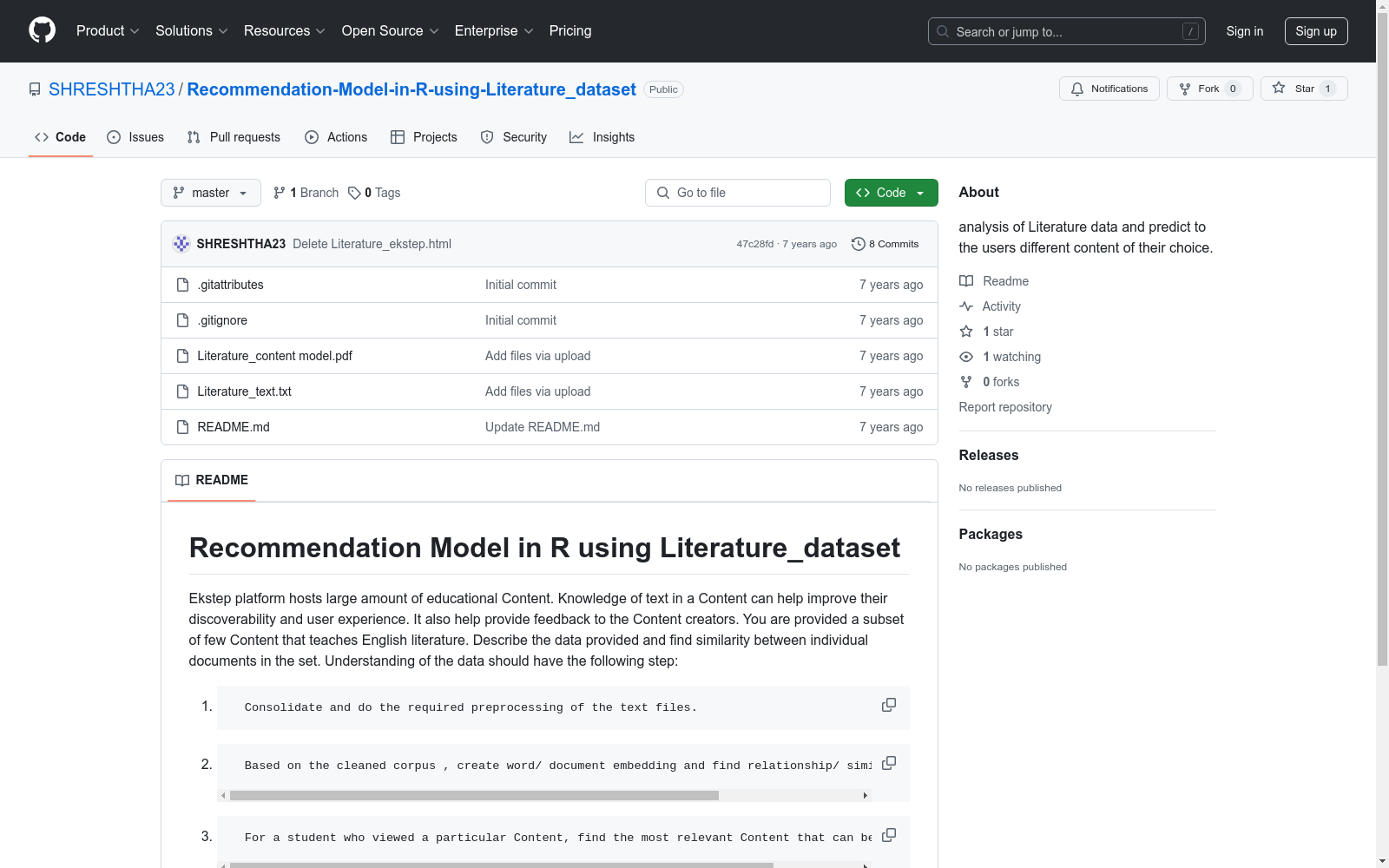1389x868 pixels.
Task: Copy the Based on the cleaned corpus snippet
Action: pos(889,763)
